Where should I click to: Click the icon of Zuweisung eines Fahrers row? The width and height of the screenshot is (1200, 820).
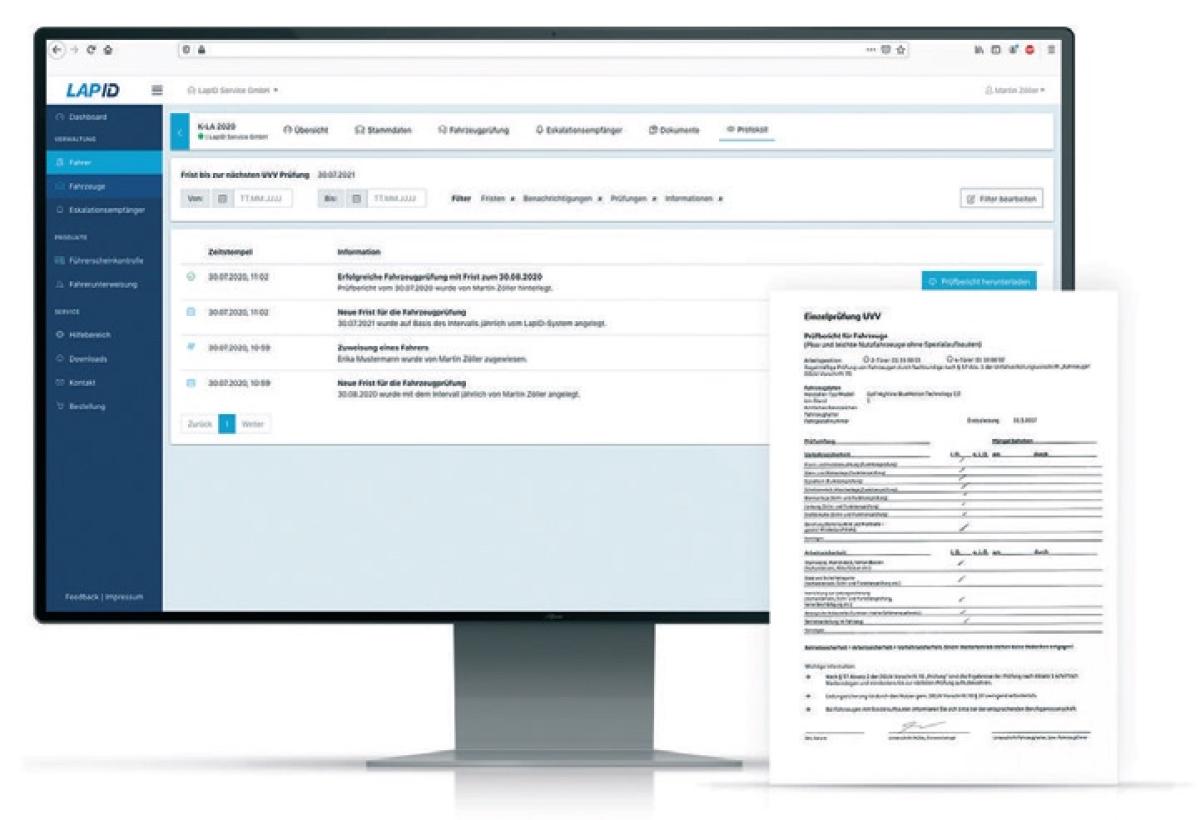(190, 347)
